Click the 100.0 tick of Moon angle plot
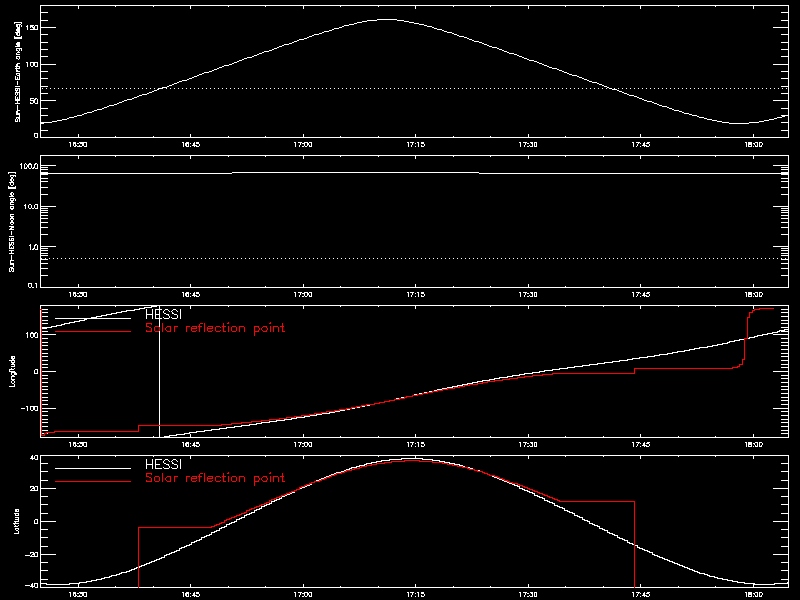800x600 pixels. pyautogui.click(x=29, y=166)
